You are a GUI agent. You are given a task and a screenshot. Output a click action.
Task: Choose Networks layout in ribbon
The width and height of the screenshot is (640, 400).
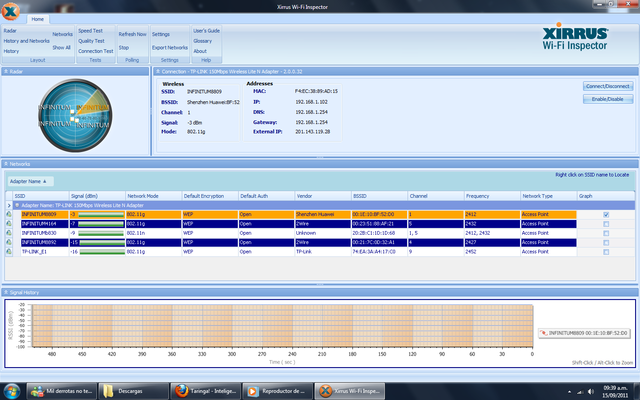[62, 34]
